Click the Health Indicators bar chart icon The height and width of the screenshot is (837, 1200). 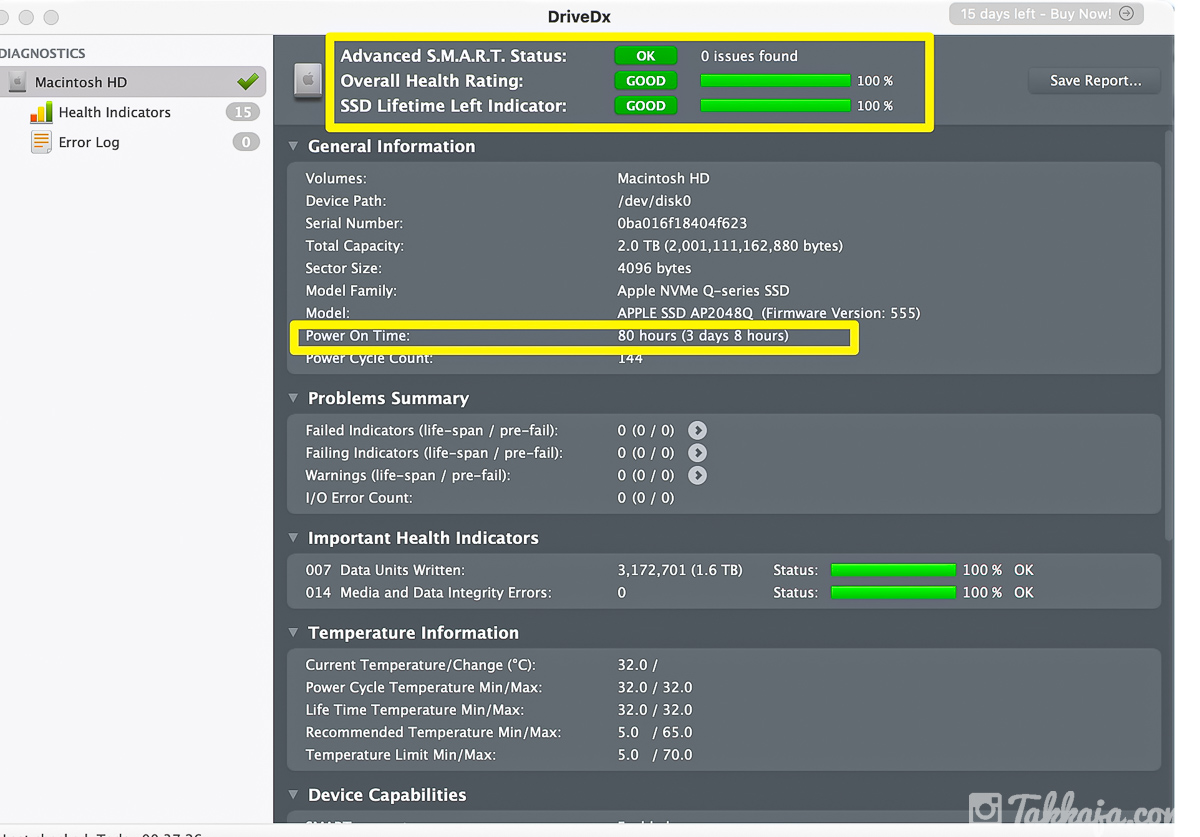click(41, 112)
